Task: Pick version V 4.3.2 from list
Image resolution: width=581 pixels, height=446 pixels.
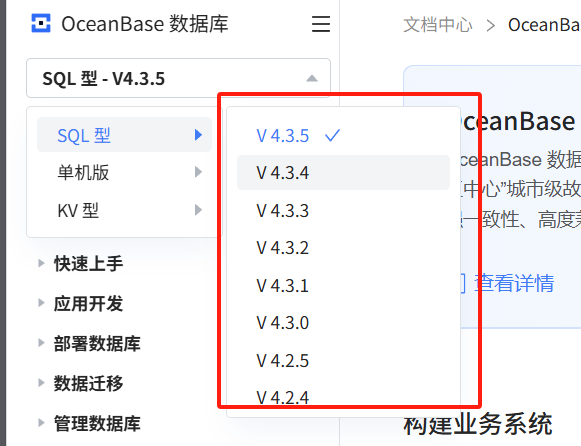Action: [343, 247]
